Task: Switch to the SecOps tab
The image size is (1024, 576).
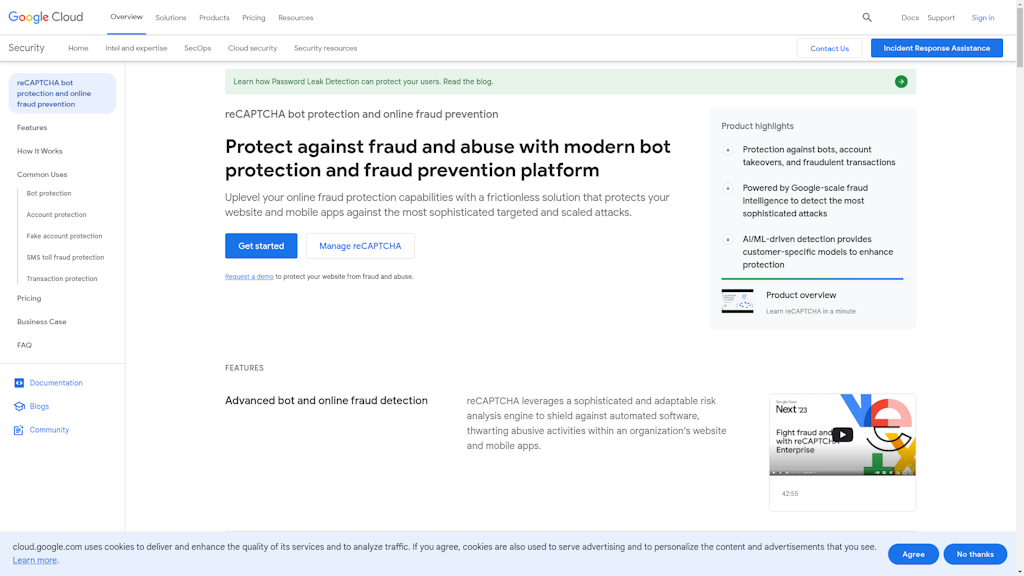Action: pos(197,48)
